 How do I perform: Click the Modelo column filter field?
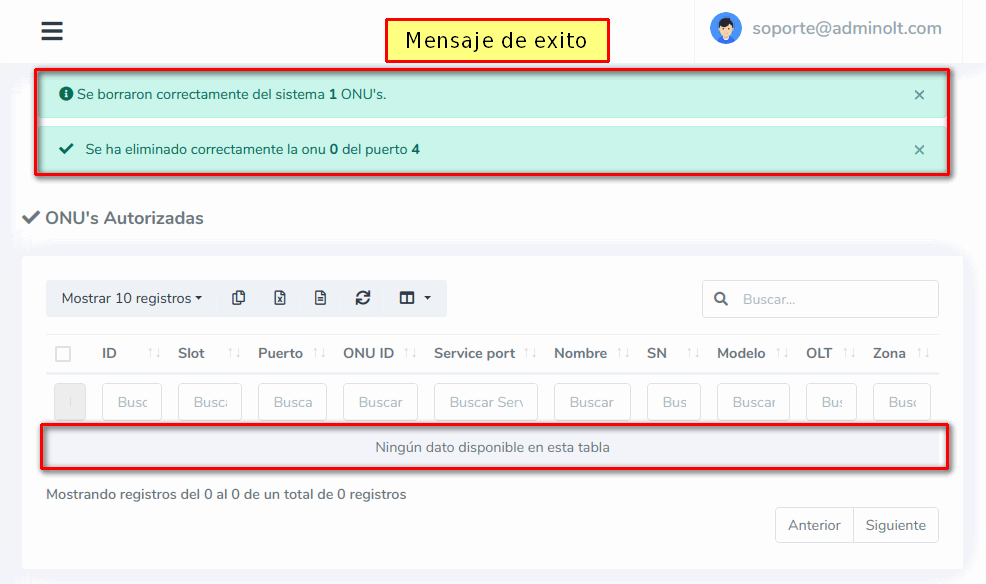753,402
